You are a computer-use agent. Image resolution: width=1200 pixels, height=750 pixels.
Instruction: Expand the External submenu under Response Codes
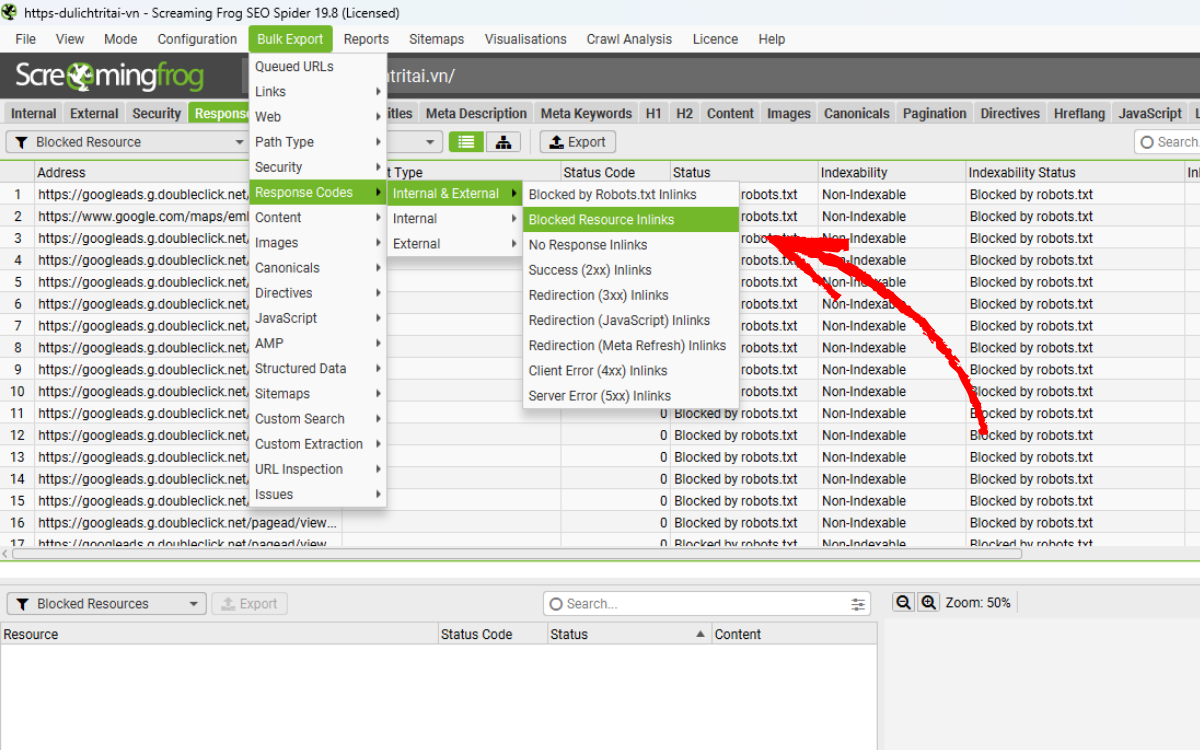455,243
